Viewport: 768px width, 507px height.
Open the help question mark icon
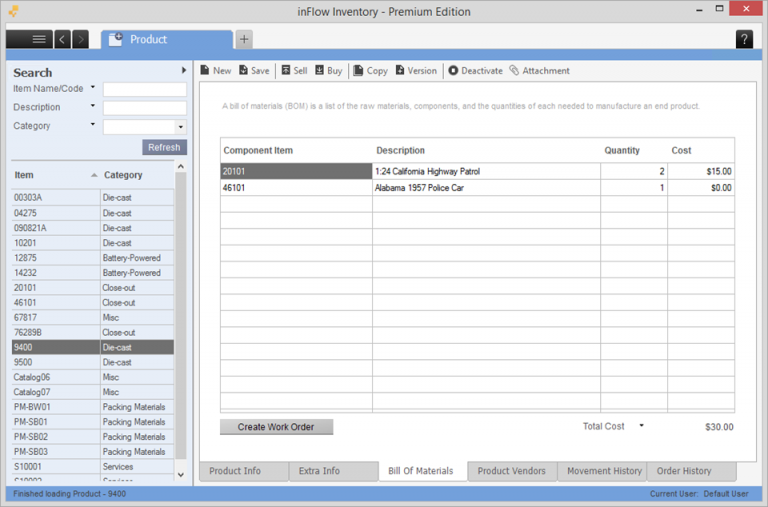(x=744, y=39)
